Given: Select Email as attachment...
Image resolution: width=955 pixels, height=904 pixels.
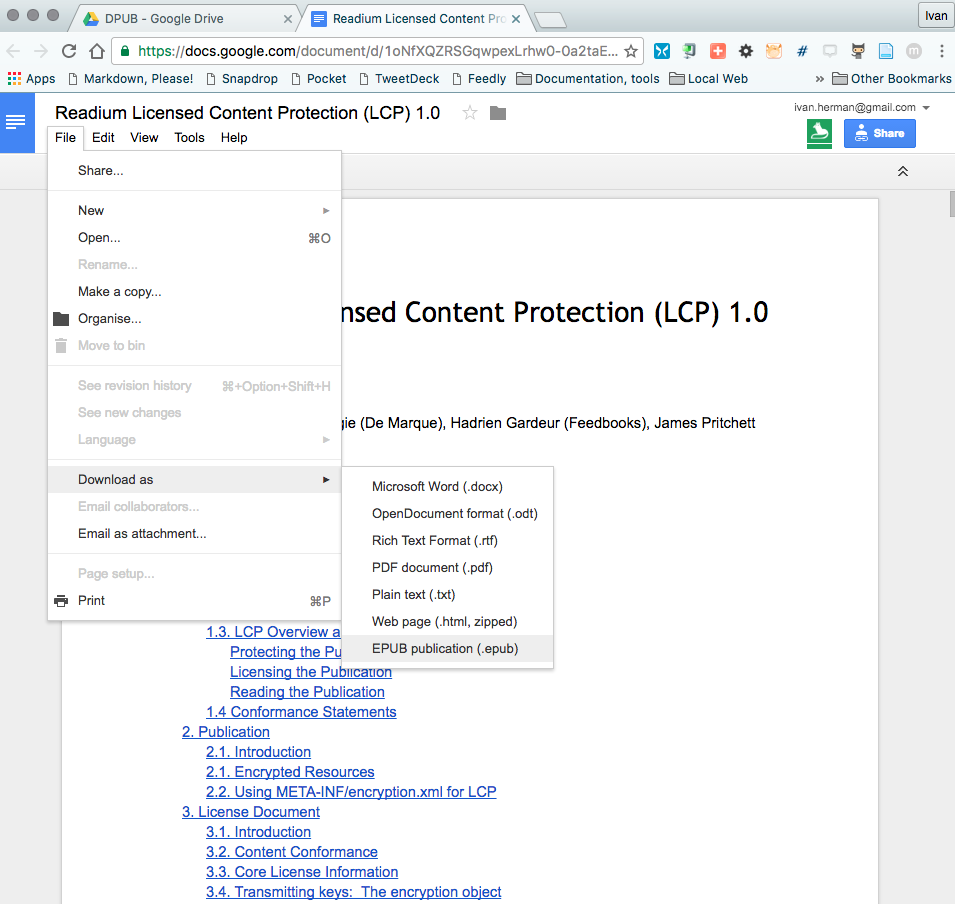Looking at the screenshot, I should click(194, 534).
